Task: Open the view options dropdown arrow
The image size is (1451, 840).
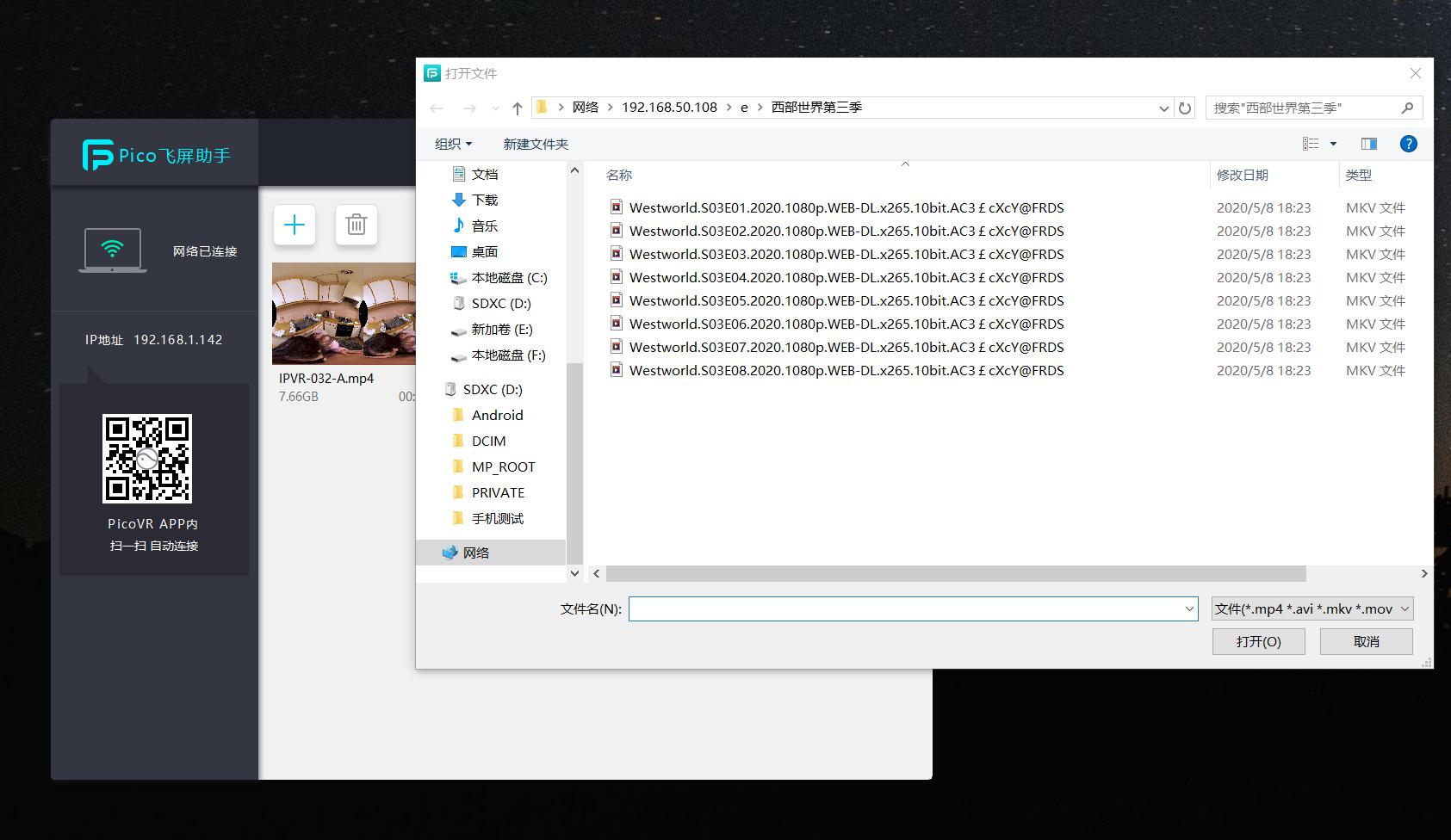Action: tap(1333, 144)
